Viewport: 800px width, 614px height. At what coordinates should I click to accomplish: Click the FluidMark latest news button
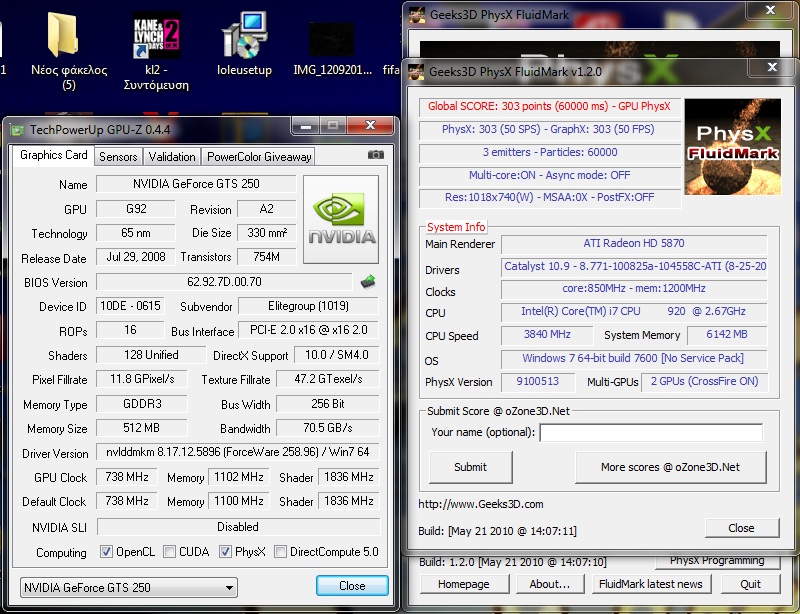(x=651, y=584)
